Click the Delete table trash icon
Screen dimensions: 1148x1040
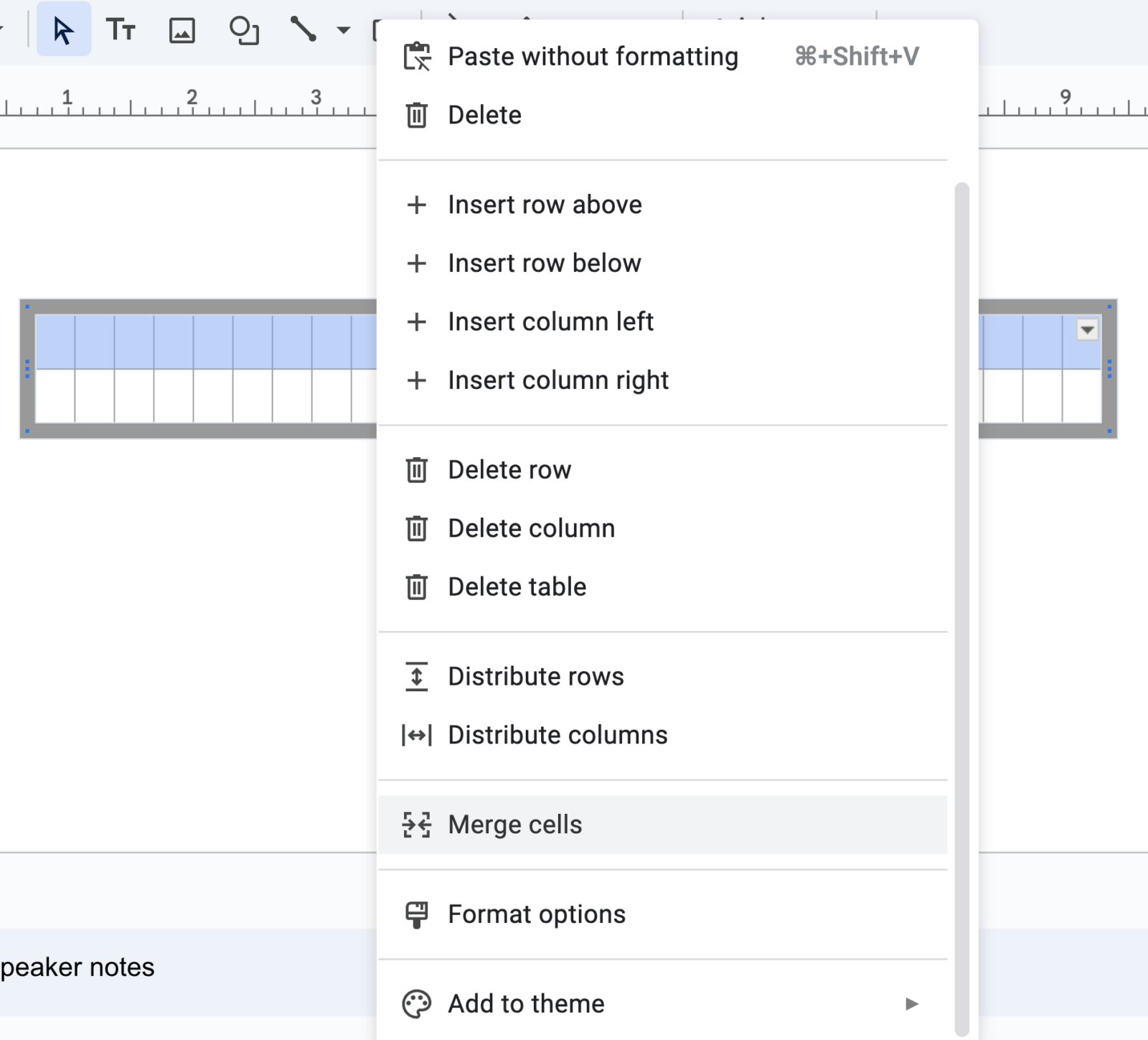416,587
